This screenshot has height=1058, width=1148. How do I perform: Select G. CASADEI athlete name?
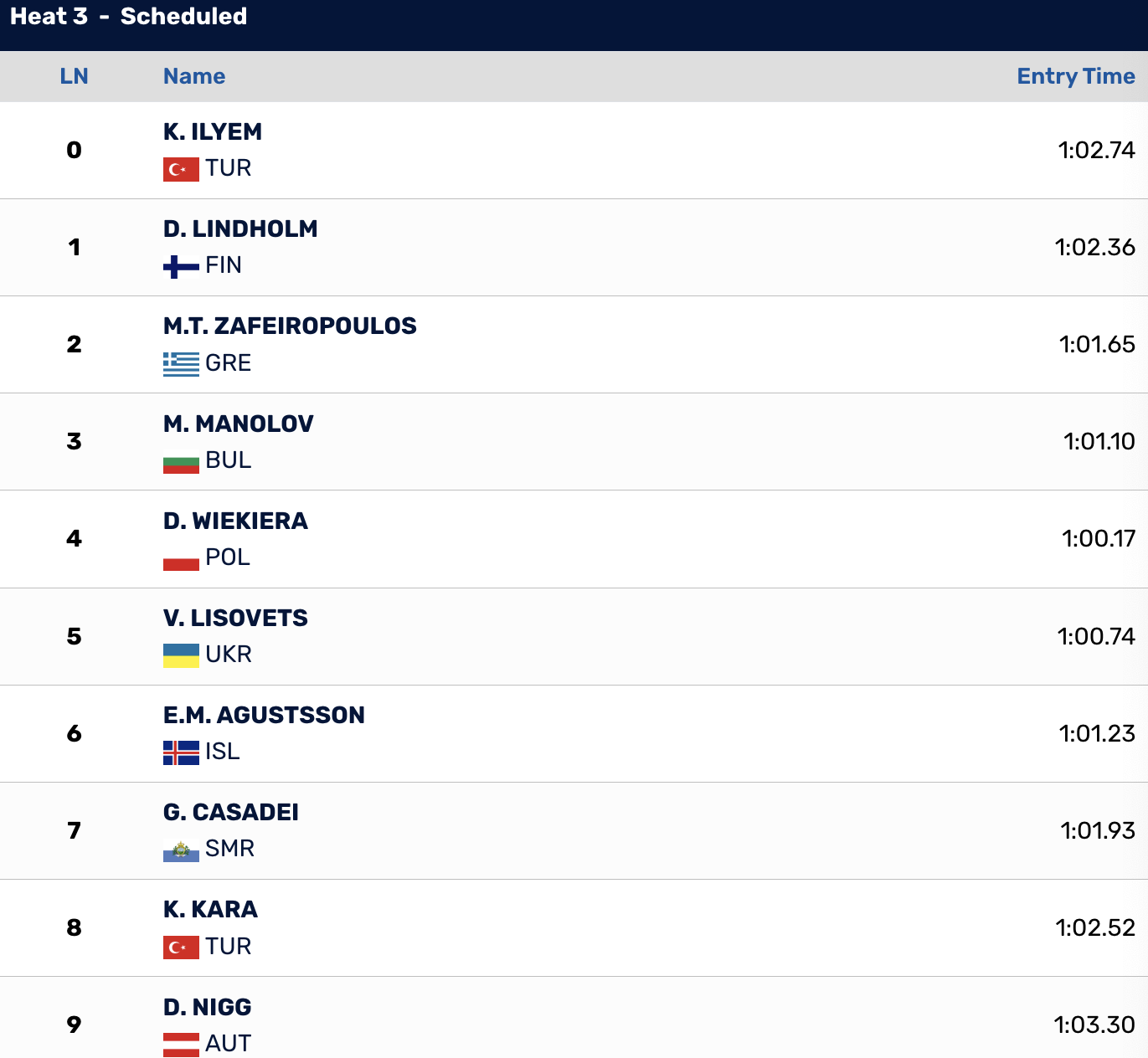231,812
